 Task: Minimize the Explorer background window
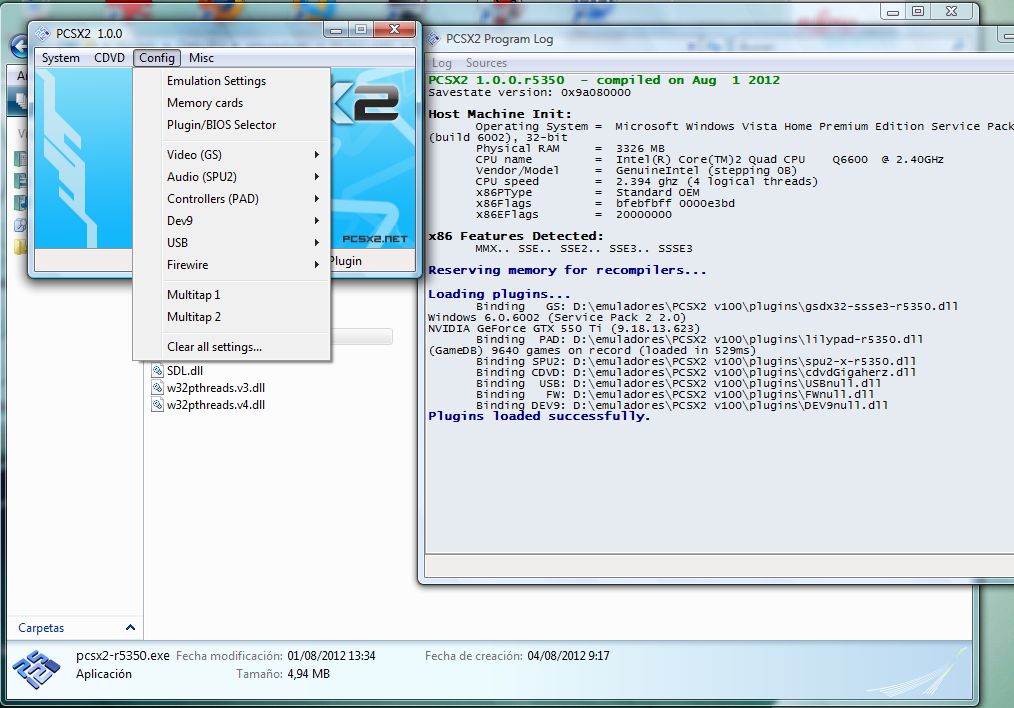click(893, 12)
